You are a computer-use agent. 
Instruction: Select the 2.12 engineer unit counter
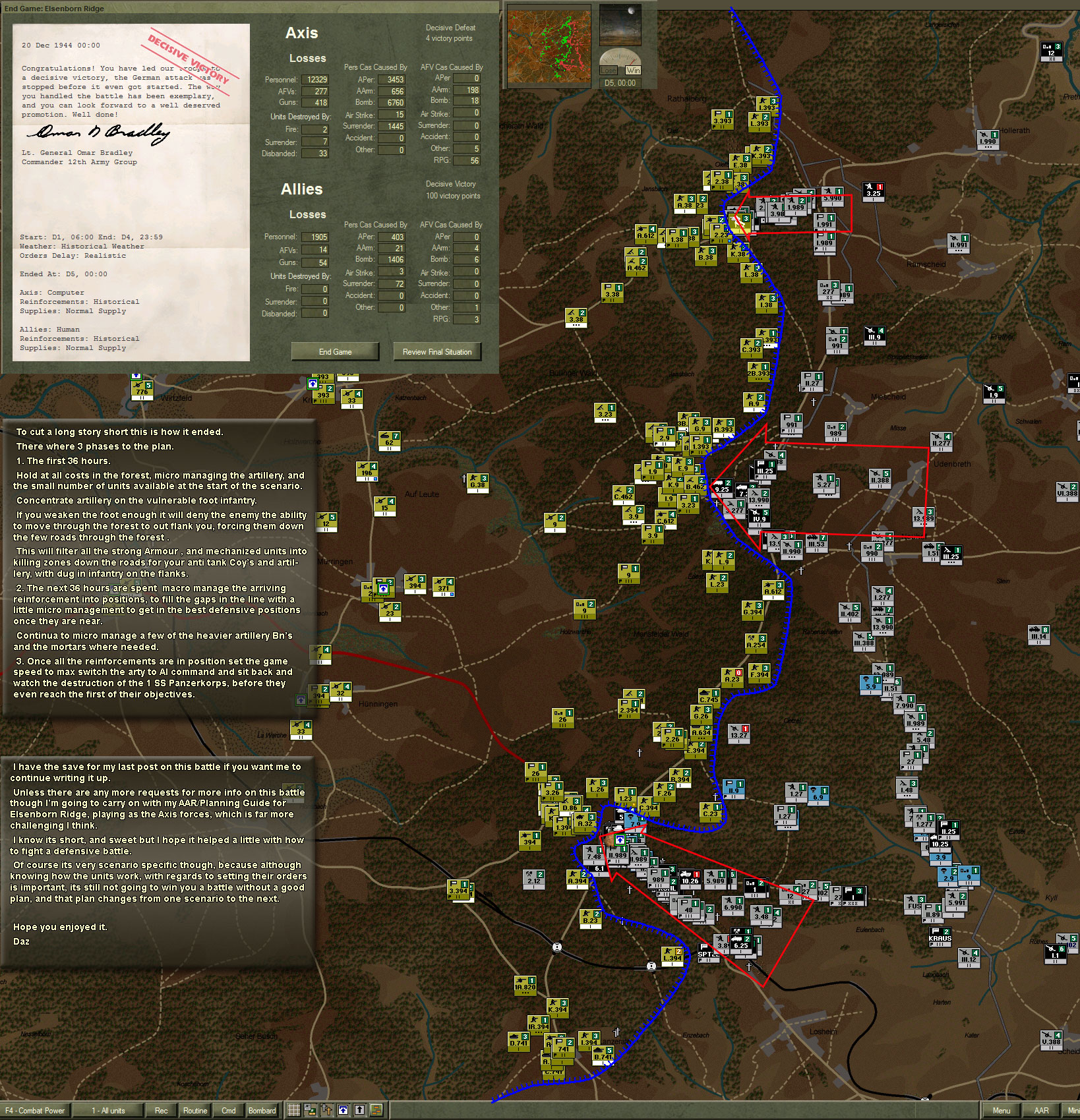pos(534,880)
